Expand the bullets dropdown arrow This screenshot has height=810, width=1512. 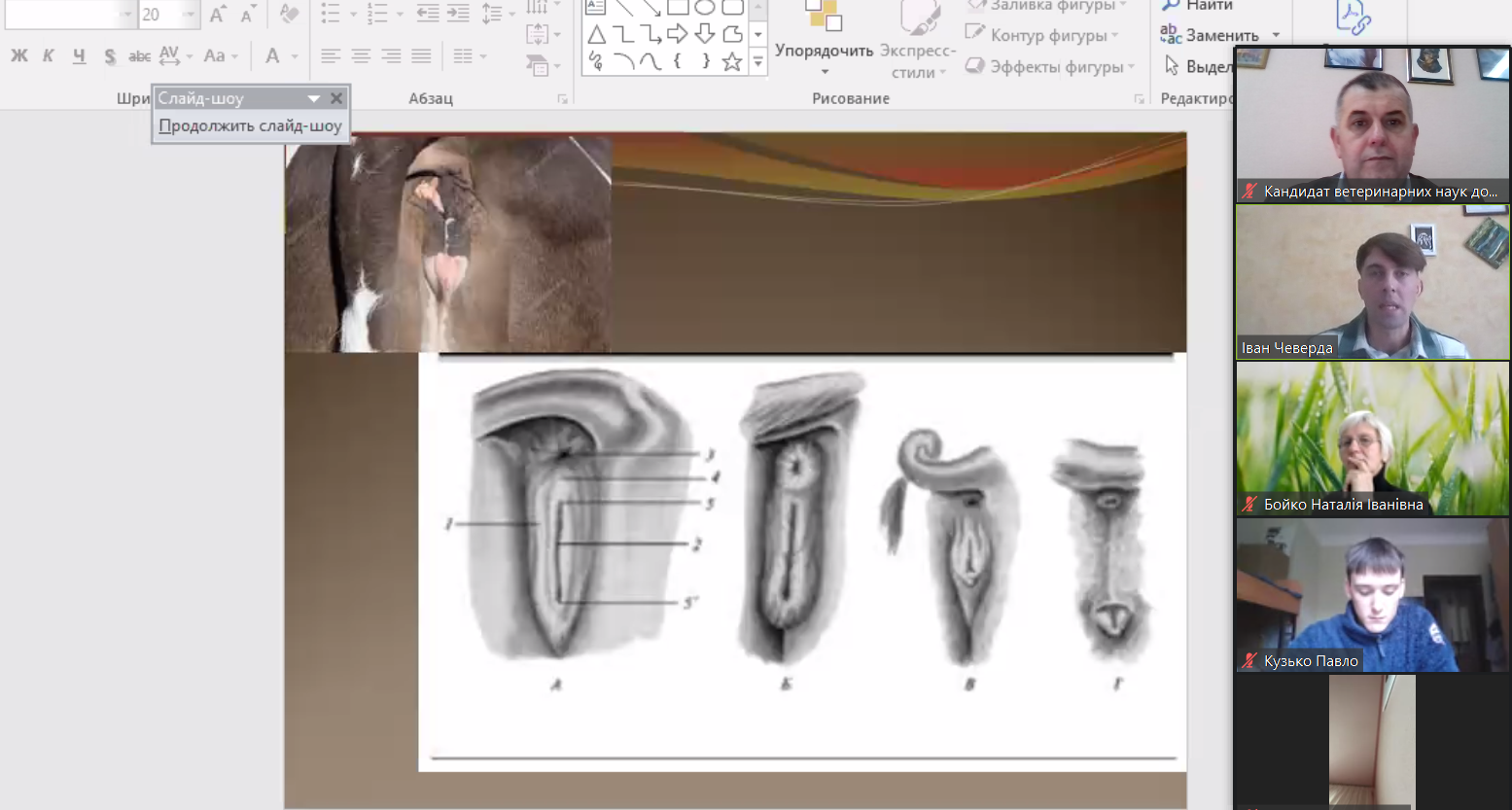[352, 14]
